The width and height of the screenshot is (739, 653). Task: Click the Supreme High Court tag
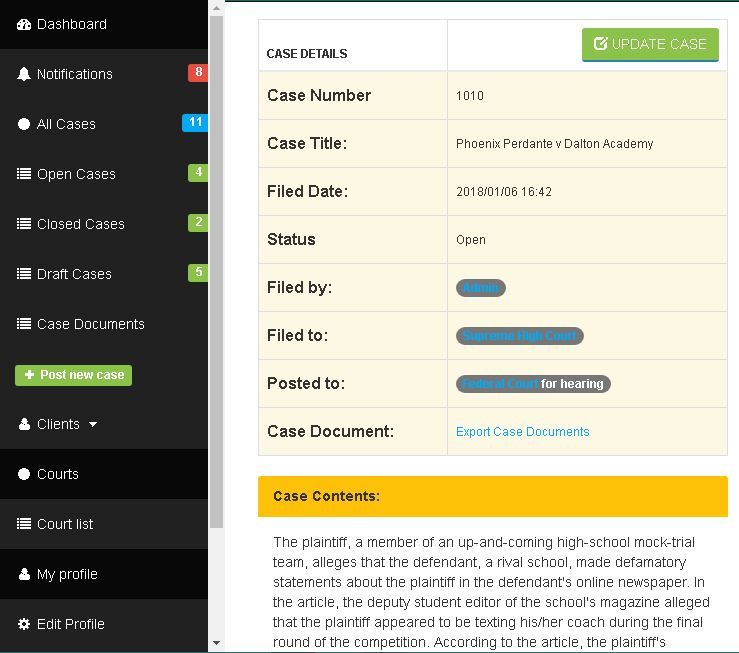pos(519,336)
